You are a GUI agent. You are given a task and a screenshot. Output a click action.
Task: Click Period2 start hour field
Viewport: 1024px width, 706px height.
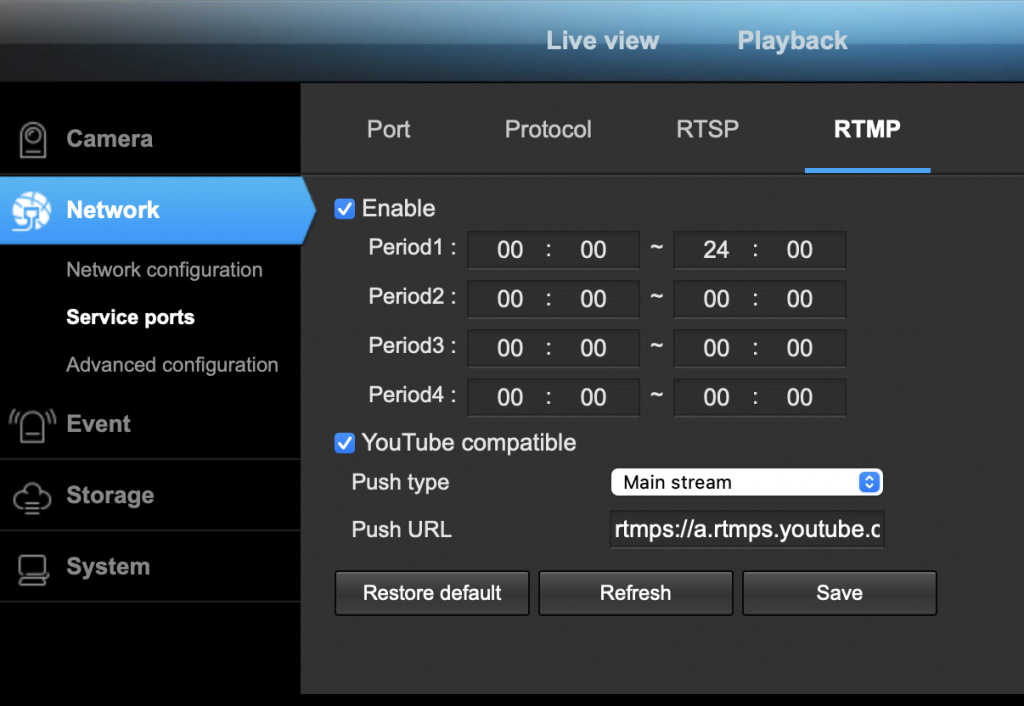[510, 299]
